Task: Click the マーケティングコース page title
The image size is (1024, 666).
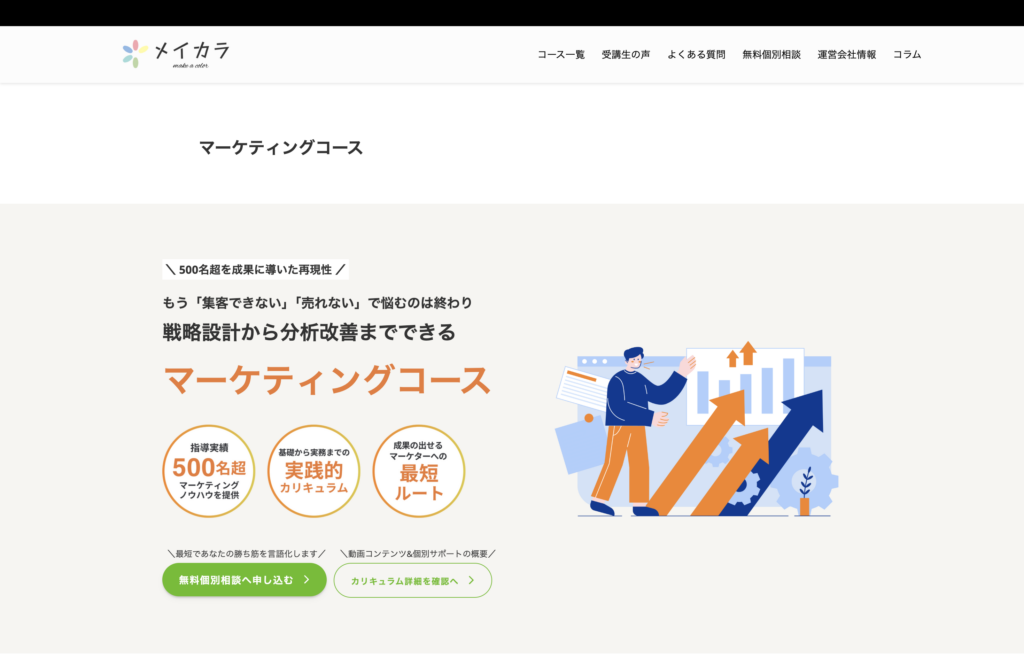Action: coord(281,148)
